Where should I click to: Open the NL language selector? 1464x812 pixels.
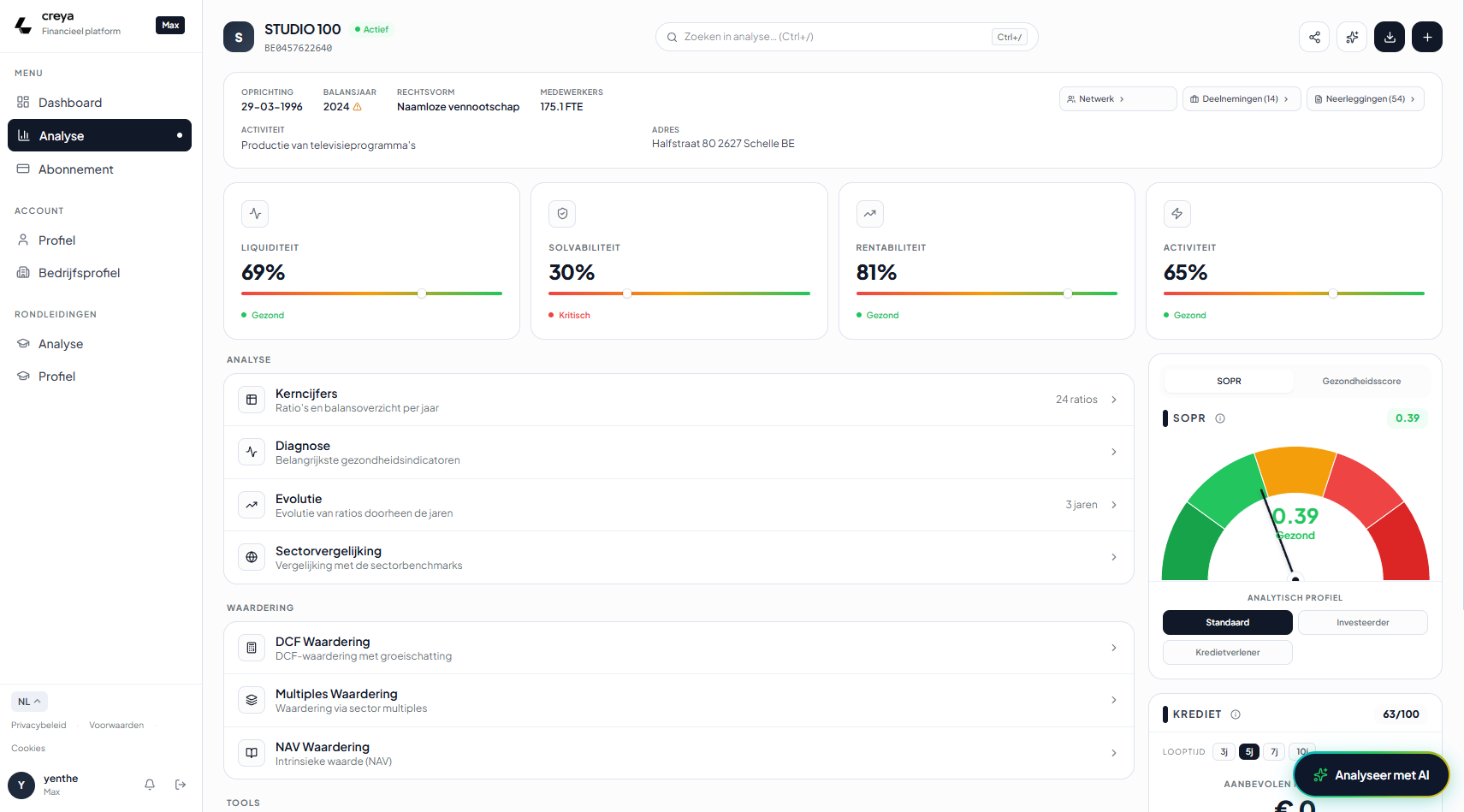[29, 702]
